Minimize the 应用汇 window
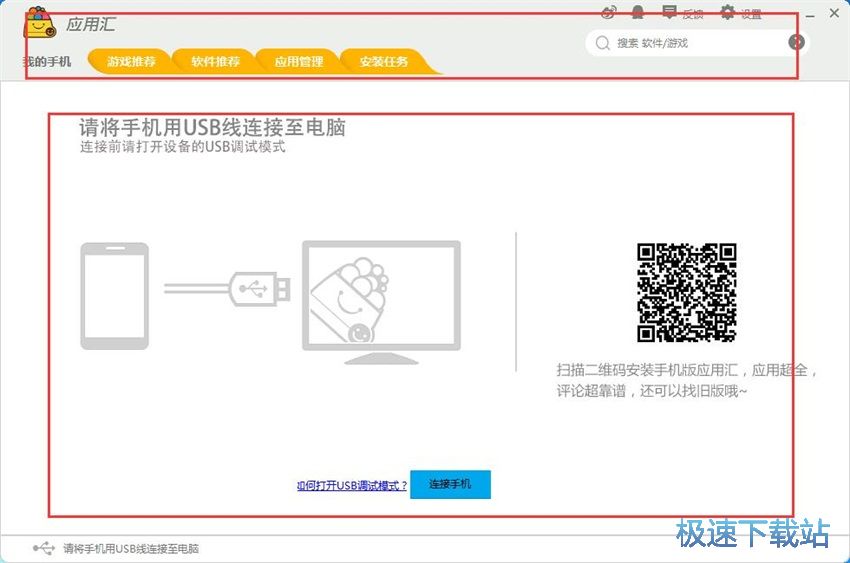Image resolution: width=850 pixels, height=563 pixels. pyautogui.click(x=810, y=15)
